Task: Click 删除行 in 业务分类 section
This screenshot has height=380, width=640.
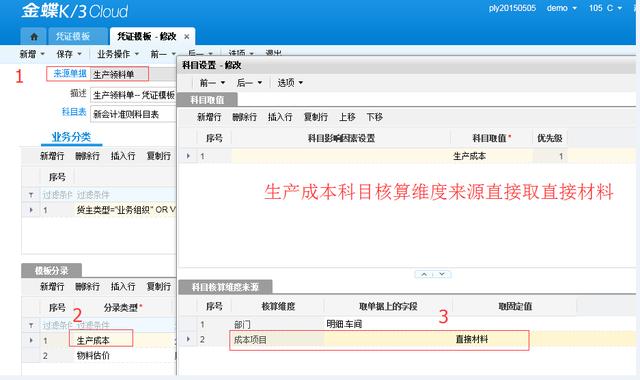Action: (87, 156)
